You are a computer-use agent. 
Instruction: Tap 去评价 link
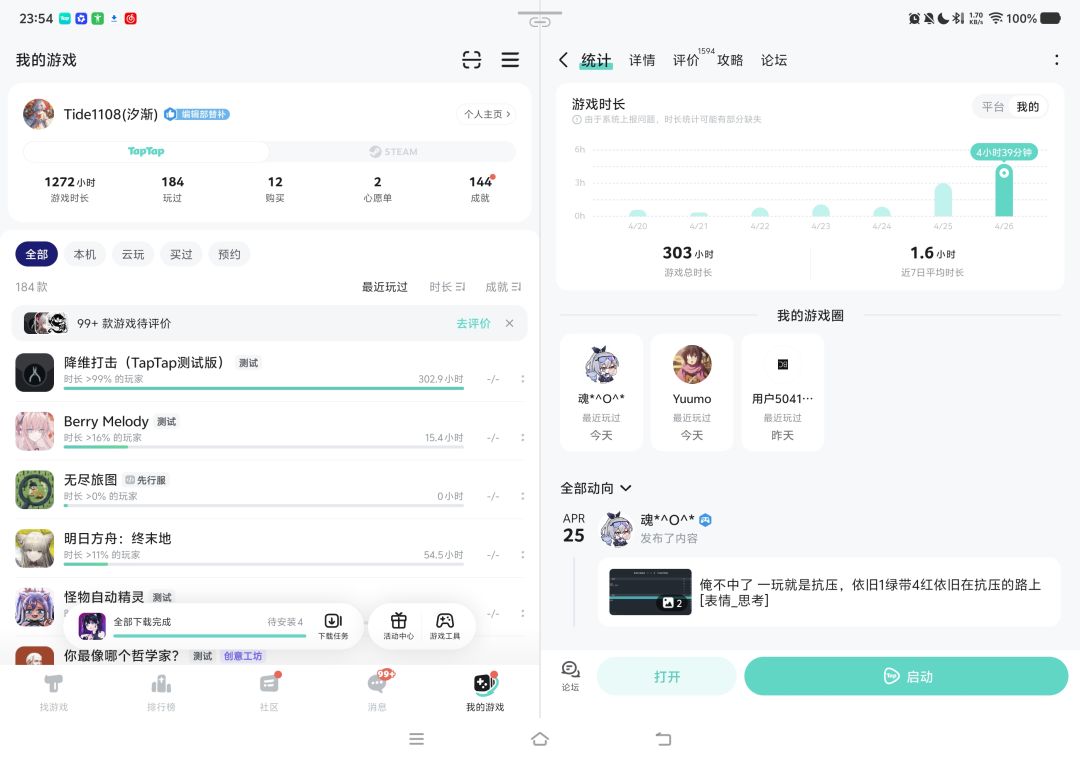pyautogui.click(x=473, y=323)
